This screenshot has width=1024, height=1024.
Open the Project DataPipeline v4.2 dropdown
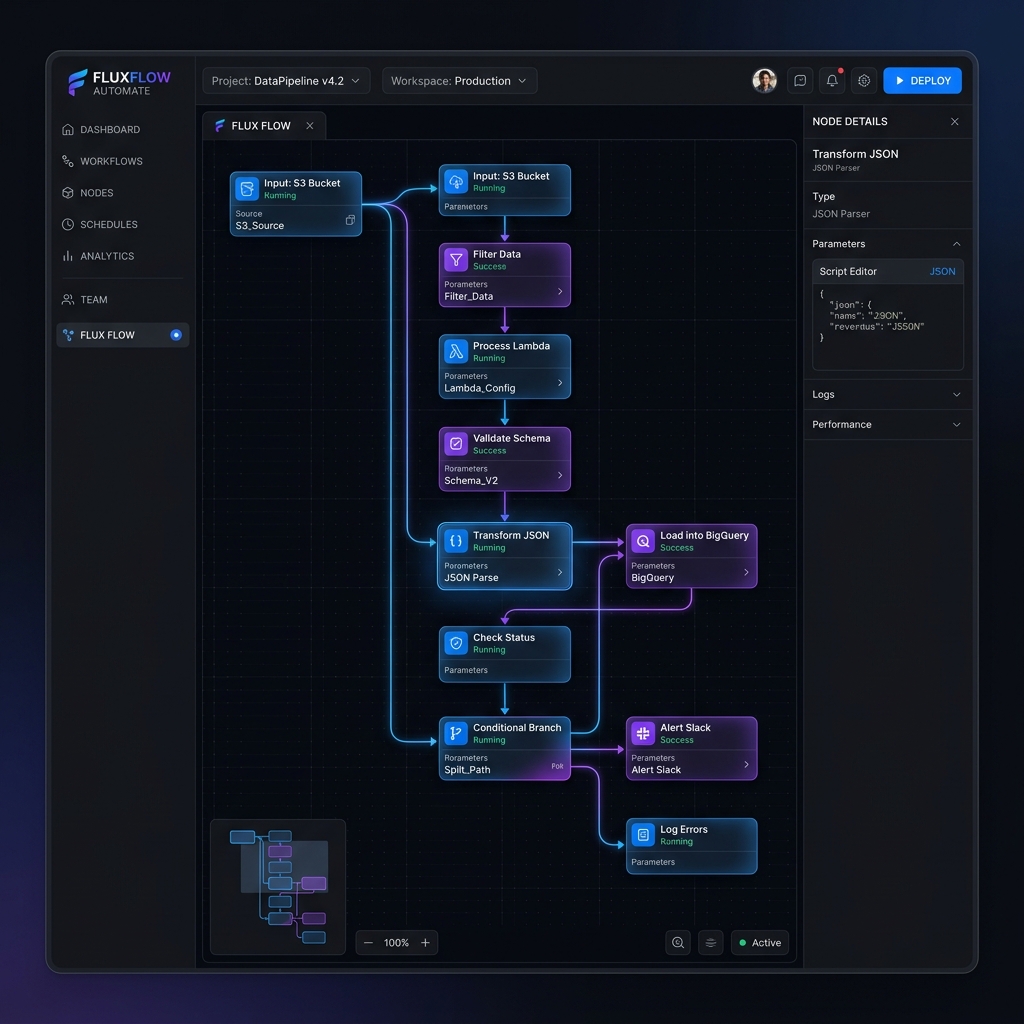pos(286,81)
